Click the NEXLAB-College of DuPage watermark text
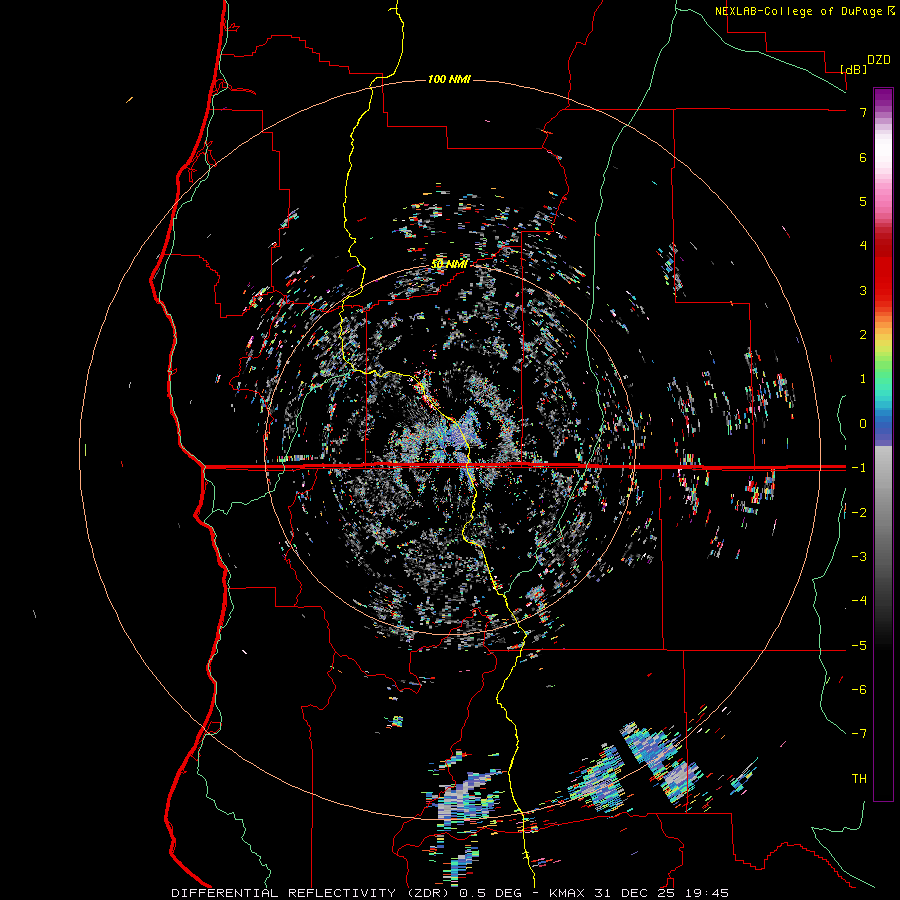 [804, 11]
